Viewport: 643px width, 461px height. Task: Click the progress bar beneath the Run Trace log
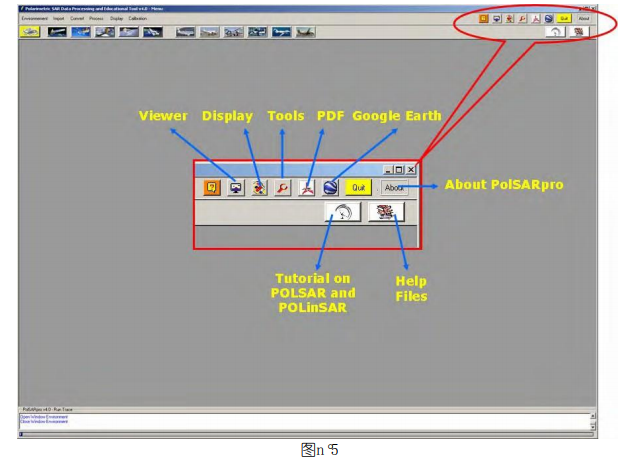(x=307, y=434)
